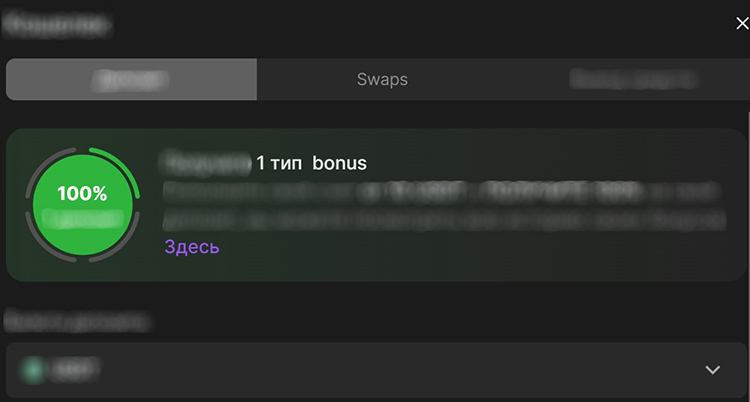This screenshot has height=402, width=750.
Task: Expand the currency selector chevron arrow
Action: (x=712, y=370)
